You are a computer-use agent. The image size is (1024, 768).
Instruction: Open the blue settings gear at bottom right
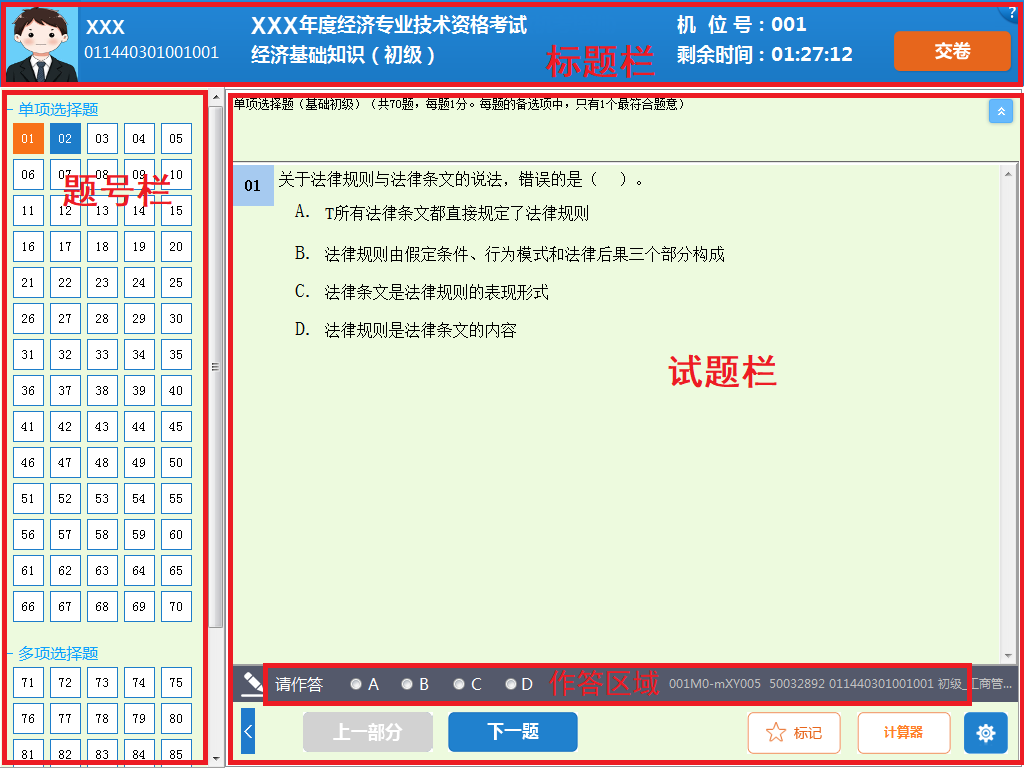(986, 732)
